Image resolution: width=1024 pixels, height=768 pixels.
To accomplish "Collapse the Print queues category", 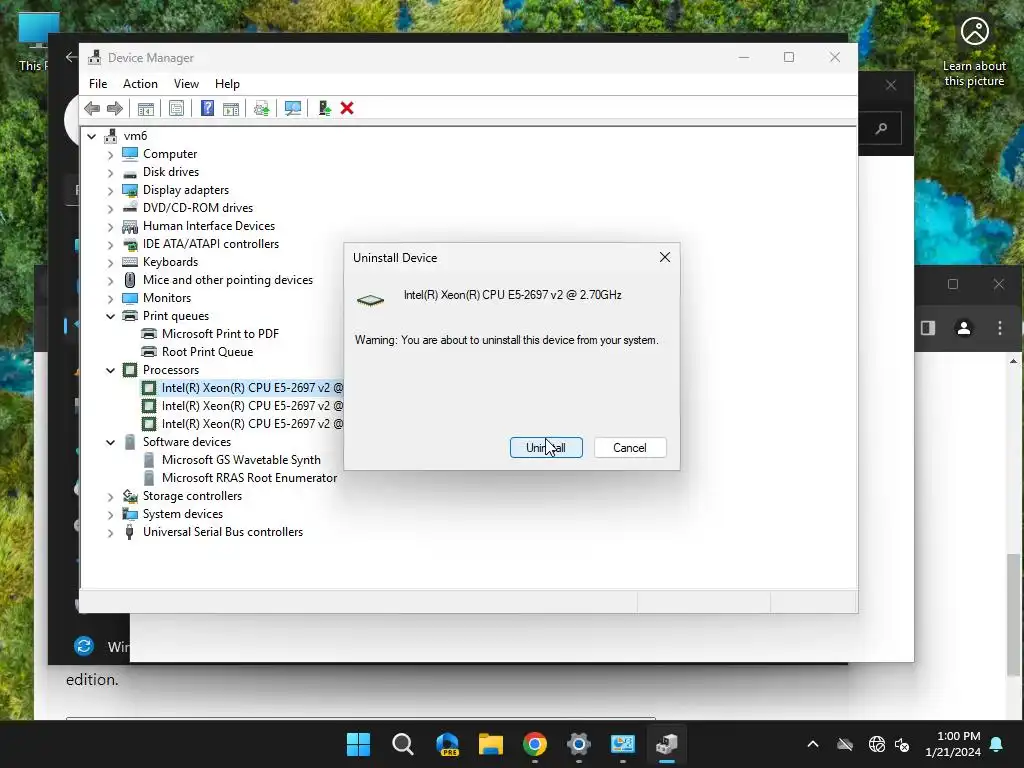I will click(x=110, y=316).
